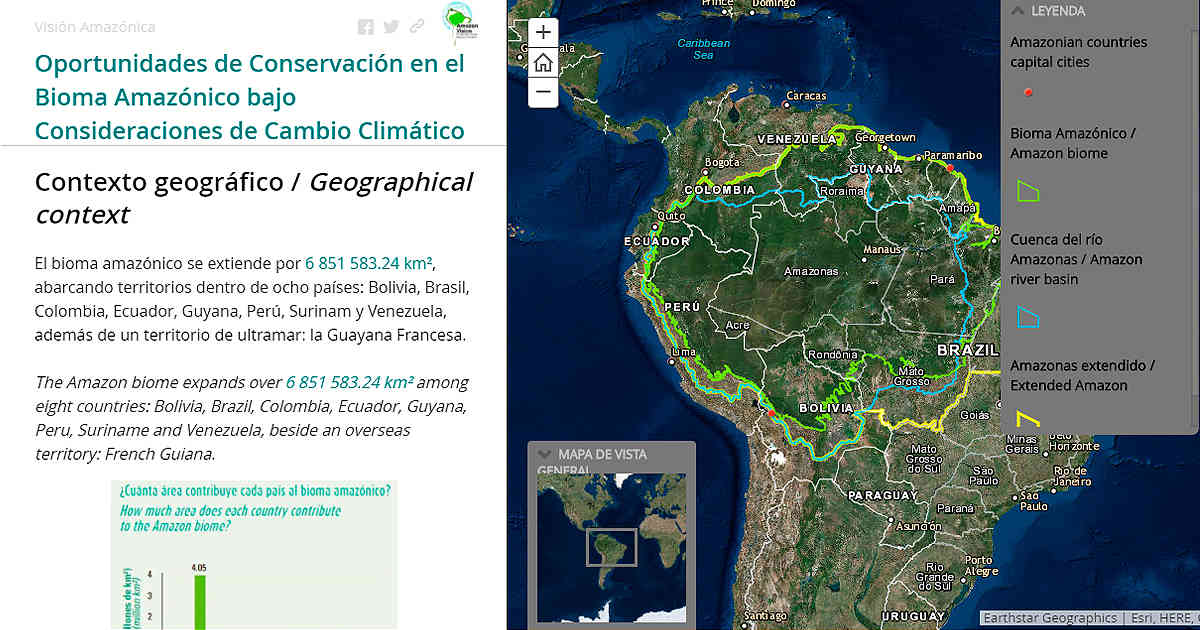1200x630 pixels.
Task: Click the Quito label on the map
Action: coord(670,216)
